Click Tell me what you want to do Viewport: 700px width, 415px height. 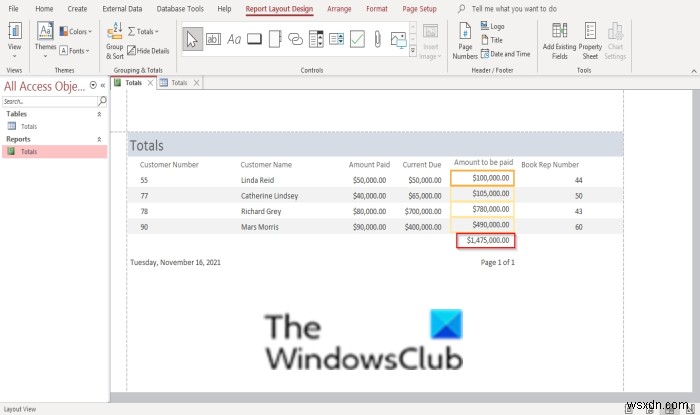point(514,8)
